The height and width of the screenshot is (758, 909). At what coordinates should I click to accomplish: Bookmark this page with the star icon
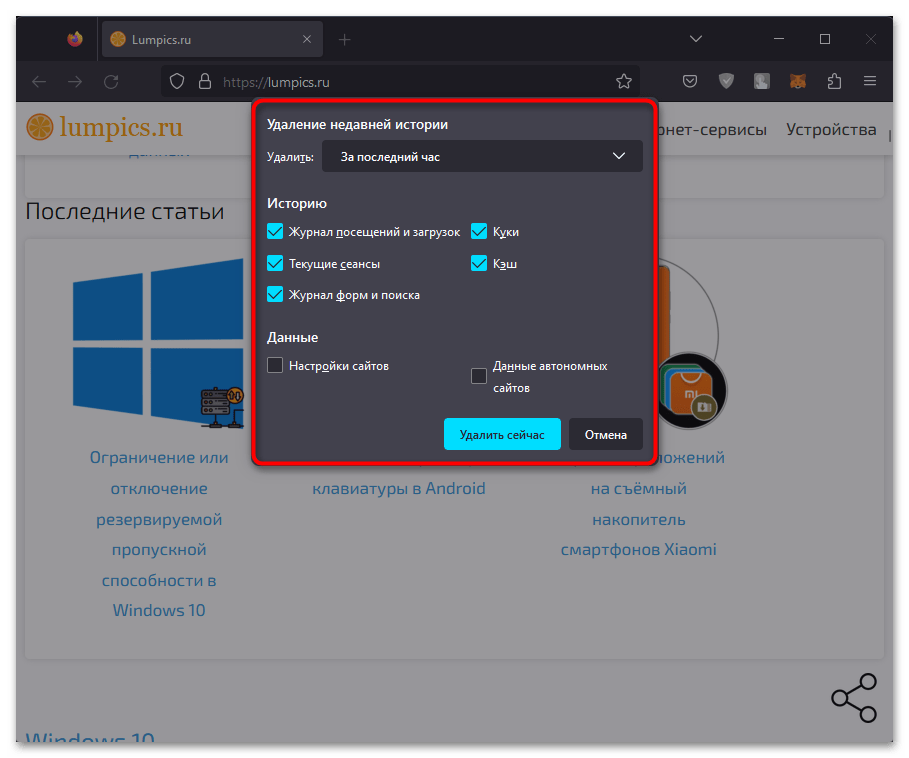(x=623, y=81)
